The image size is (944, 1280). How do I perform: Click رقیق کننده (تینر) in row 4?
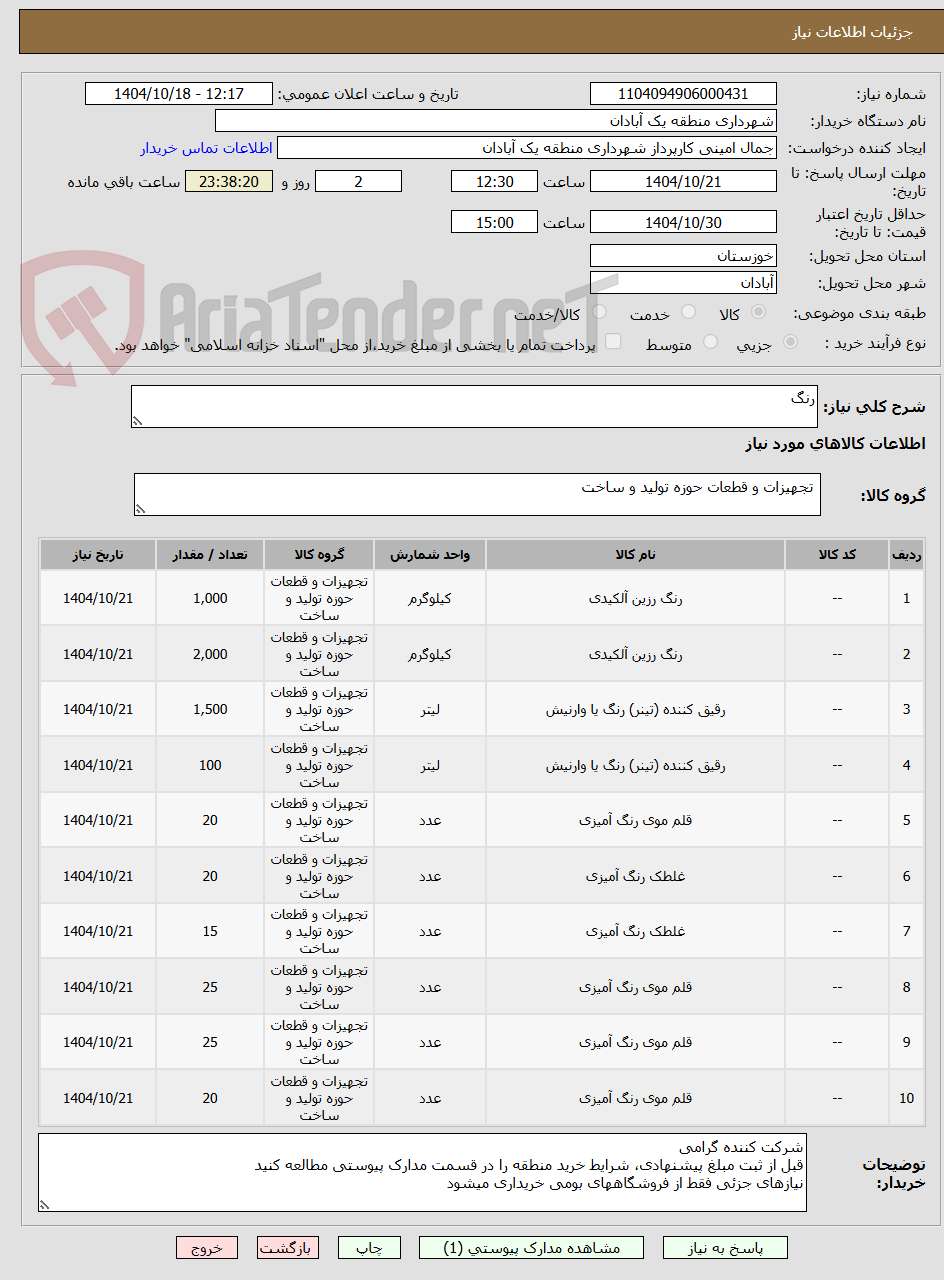tap(636, 765)
